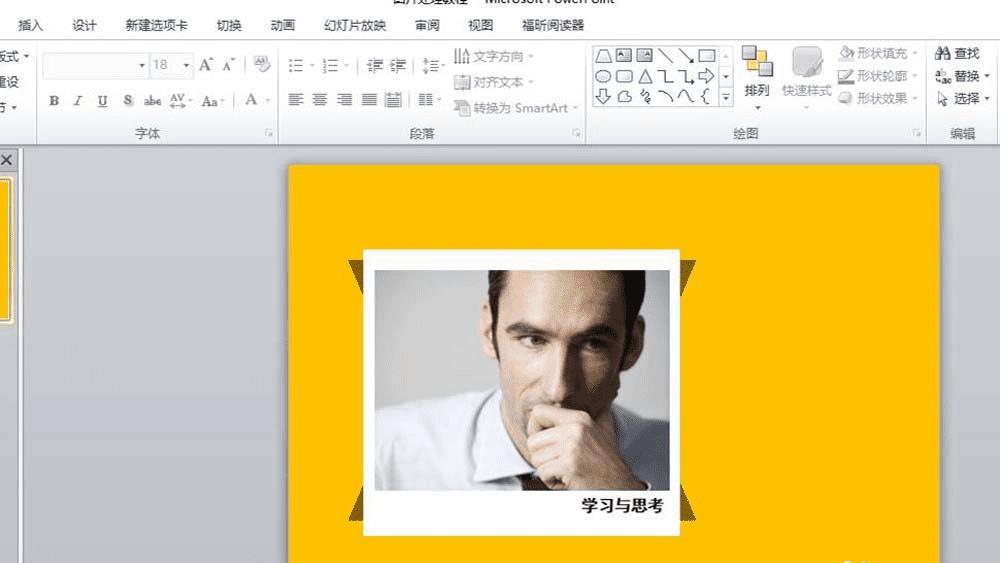The height and width of the screenshot is (563, 1000).
Task: Open 排列 arrange menu
Action: pos(757,78)
